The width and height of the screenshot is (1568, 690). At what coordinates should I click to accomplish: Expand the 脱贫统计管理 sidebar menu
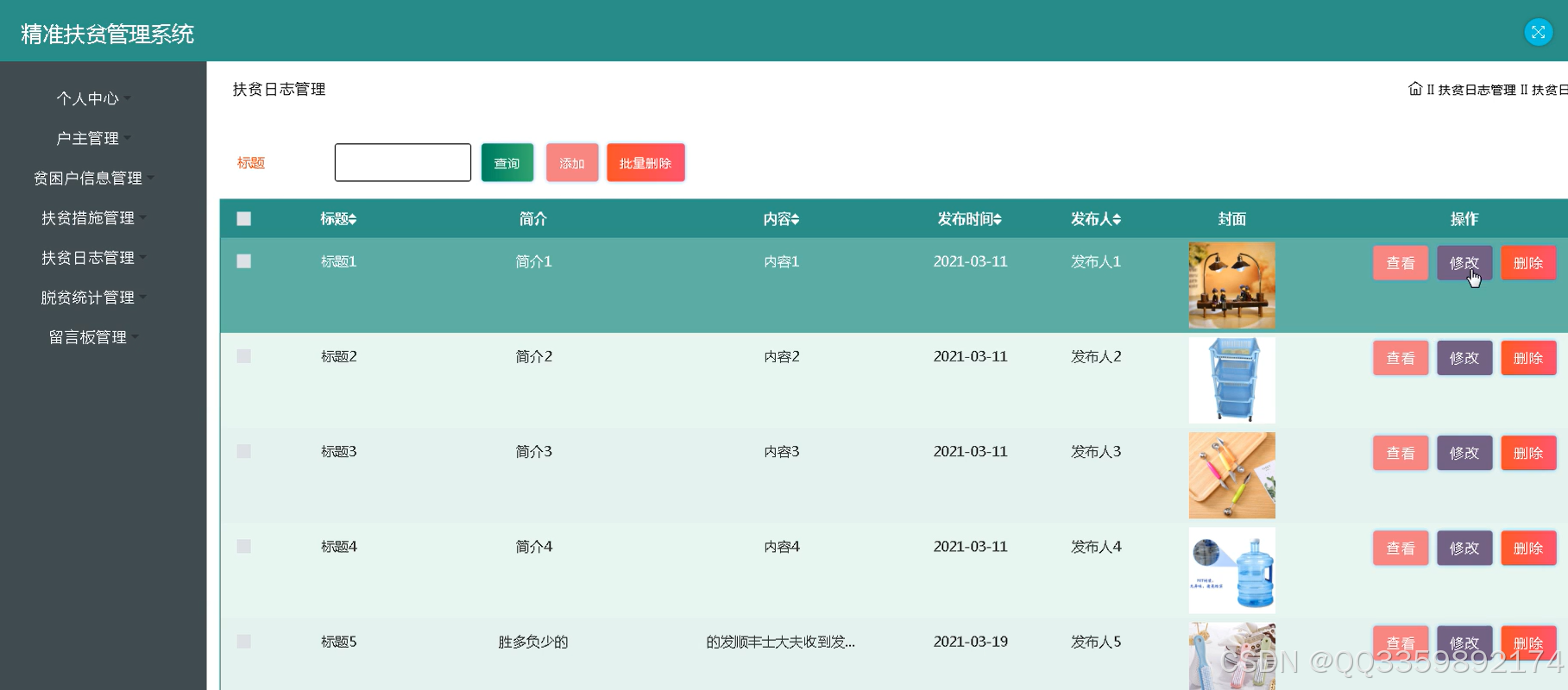[x=93, y=297]
